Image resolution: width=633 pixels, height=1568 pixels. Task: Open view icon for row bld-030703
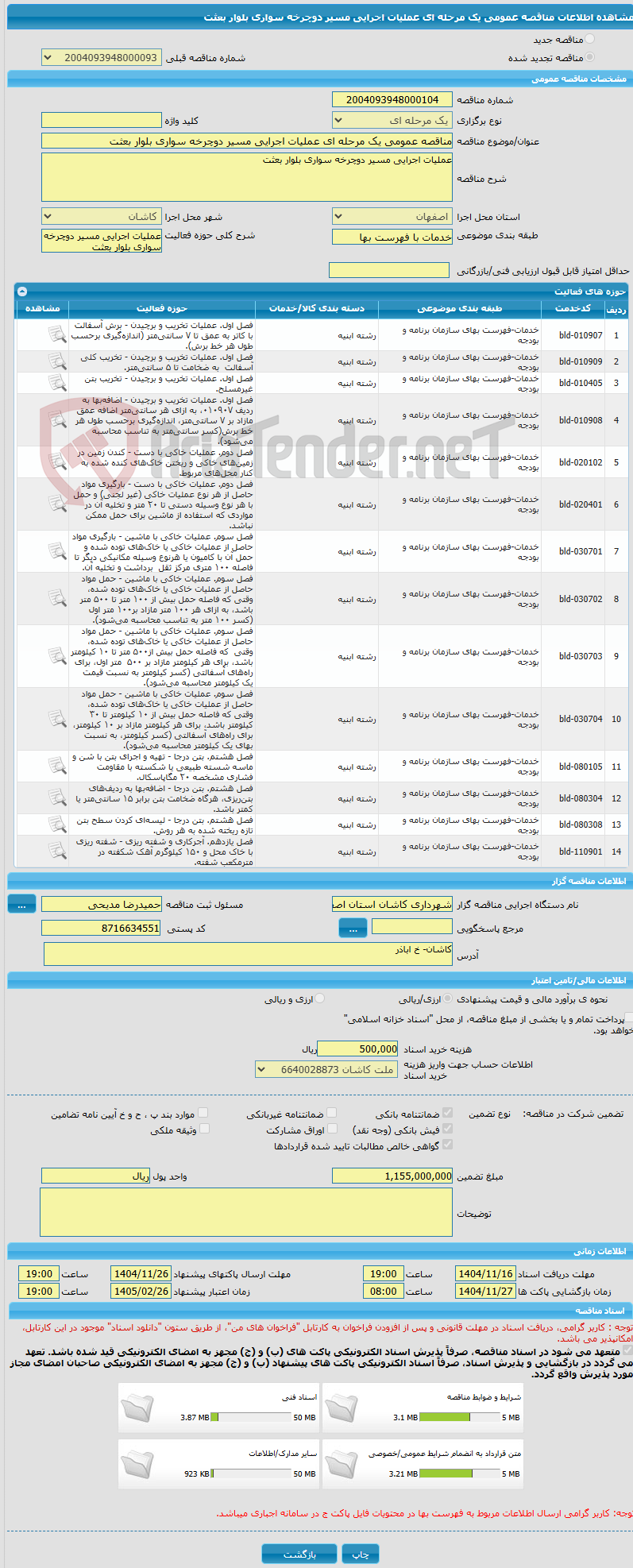coord(56,656)
